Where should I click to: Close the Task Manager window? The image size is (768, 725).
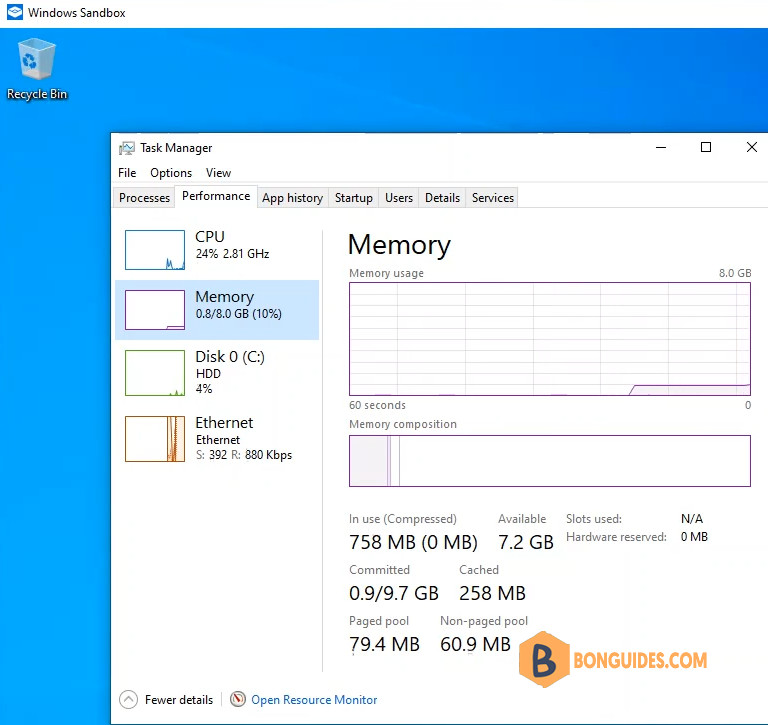tap(751, 147)
